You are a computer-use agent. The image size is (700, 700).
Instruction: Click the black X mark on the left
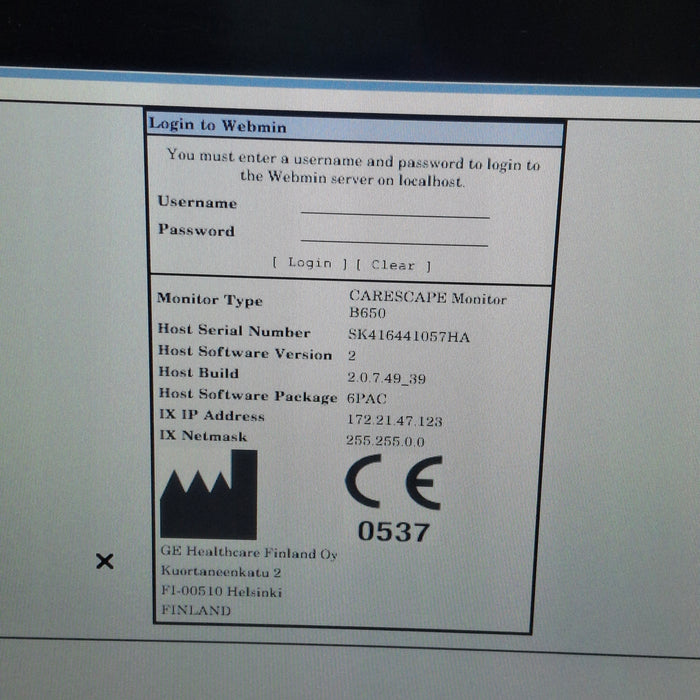[104, 561]
